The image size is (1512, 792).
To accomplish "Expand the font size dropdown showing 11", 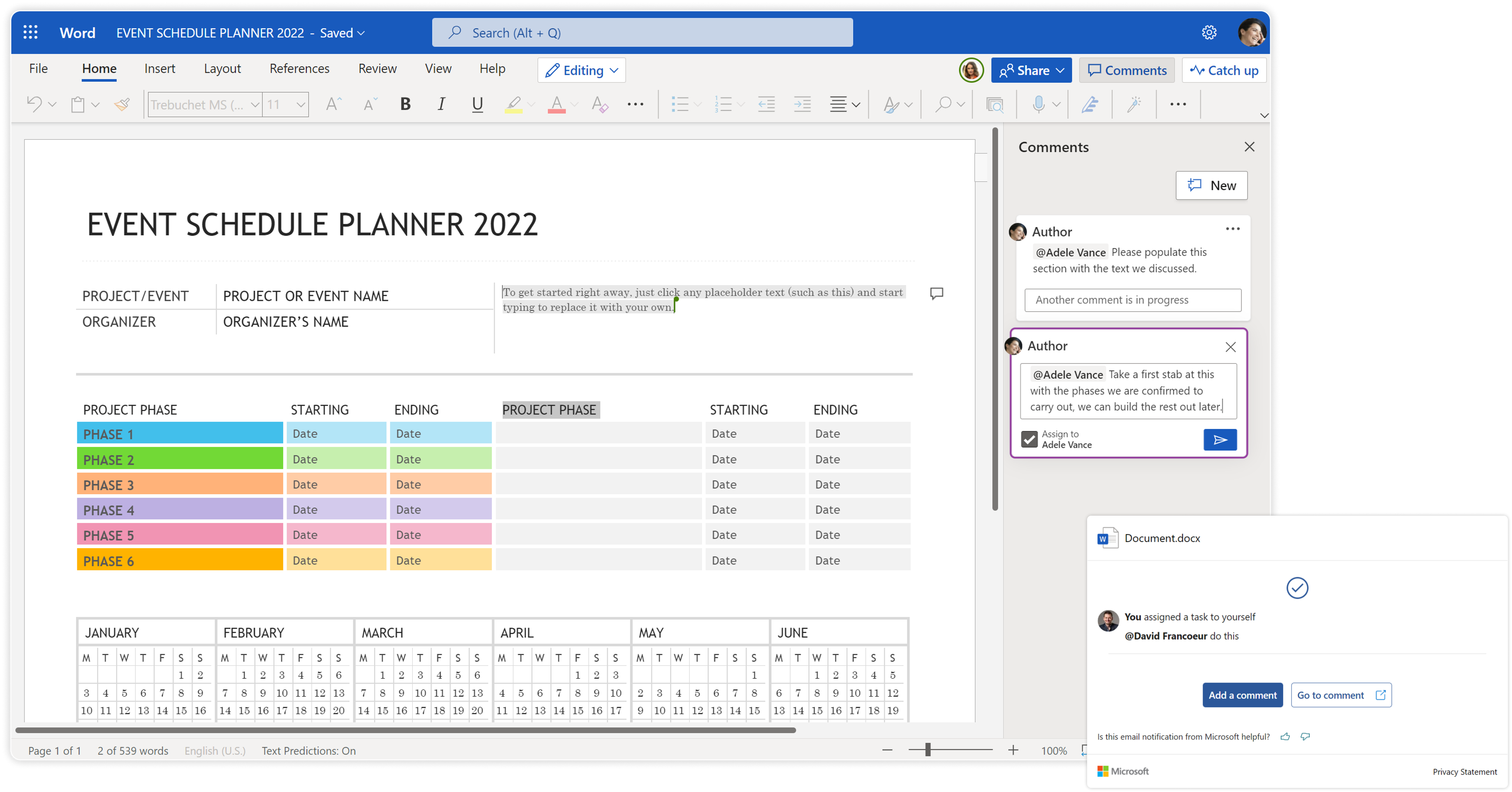I will [302, 104].
